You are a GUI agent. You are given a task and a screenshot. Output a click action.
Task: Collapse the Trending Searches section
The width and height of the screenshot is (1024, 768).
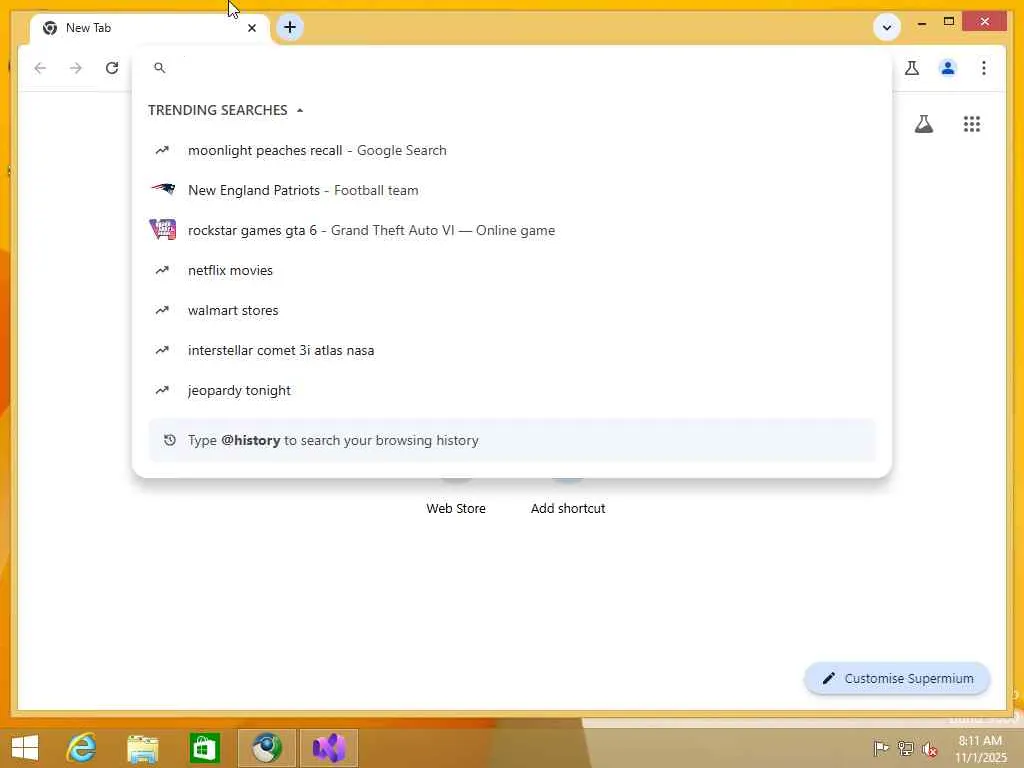tap(300, 110)
